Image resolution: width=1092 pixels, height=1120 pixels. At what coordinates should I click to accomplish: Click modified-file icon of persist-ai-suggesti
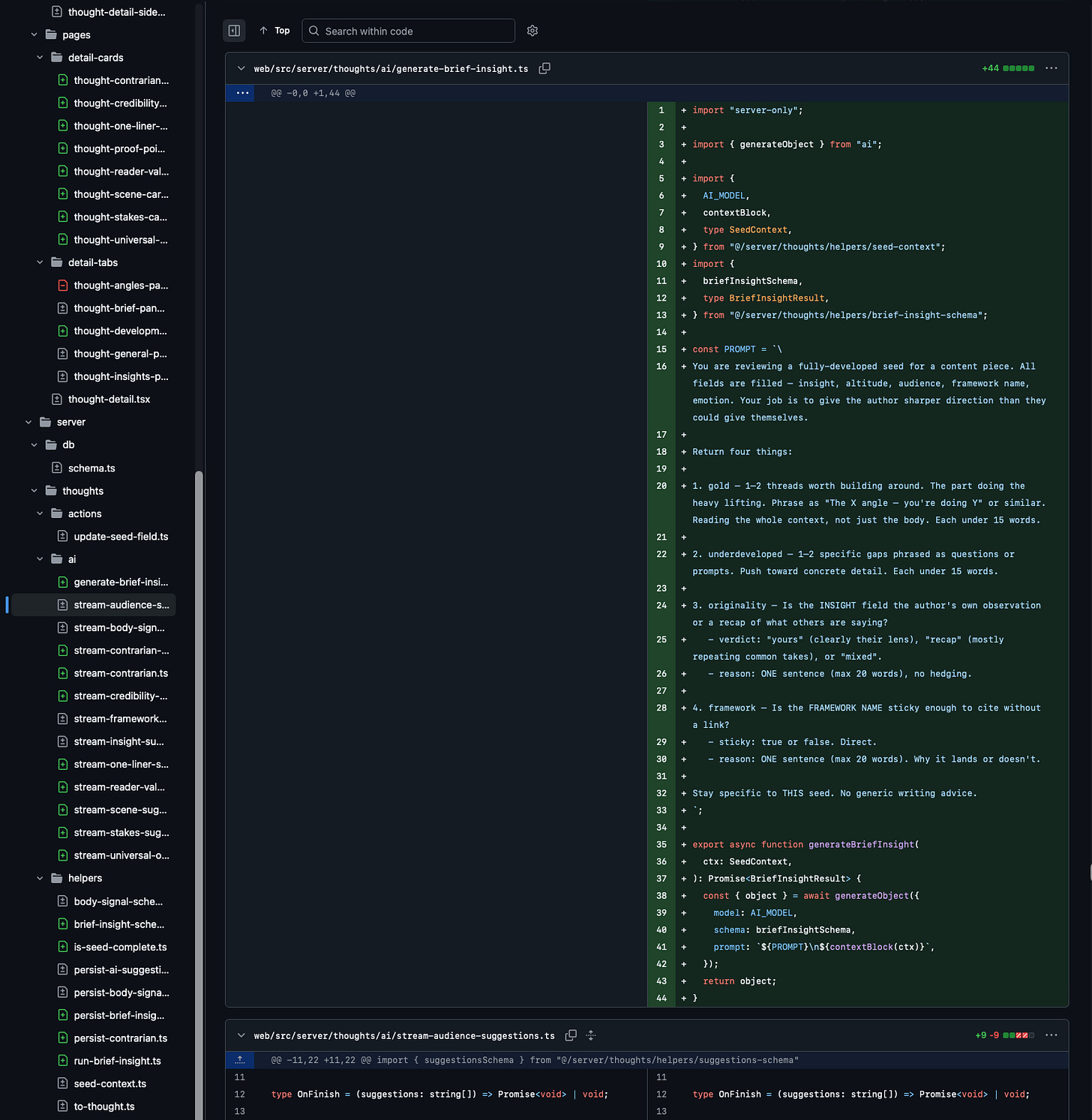tap(63, 969)
